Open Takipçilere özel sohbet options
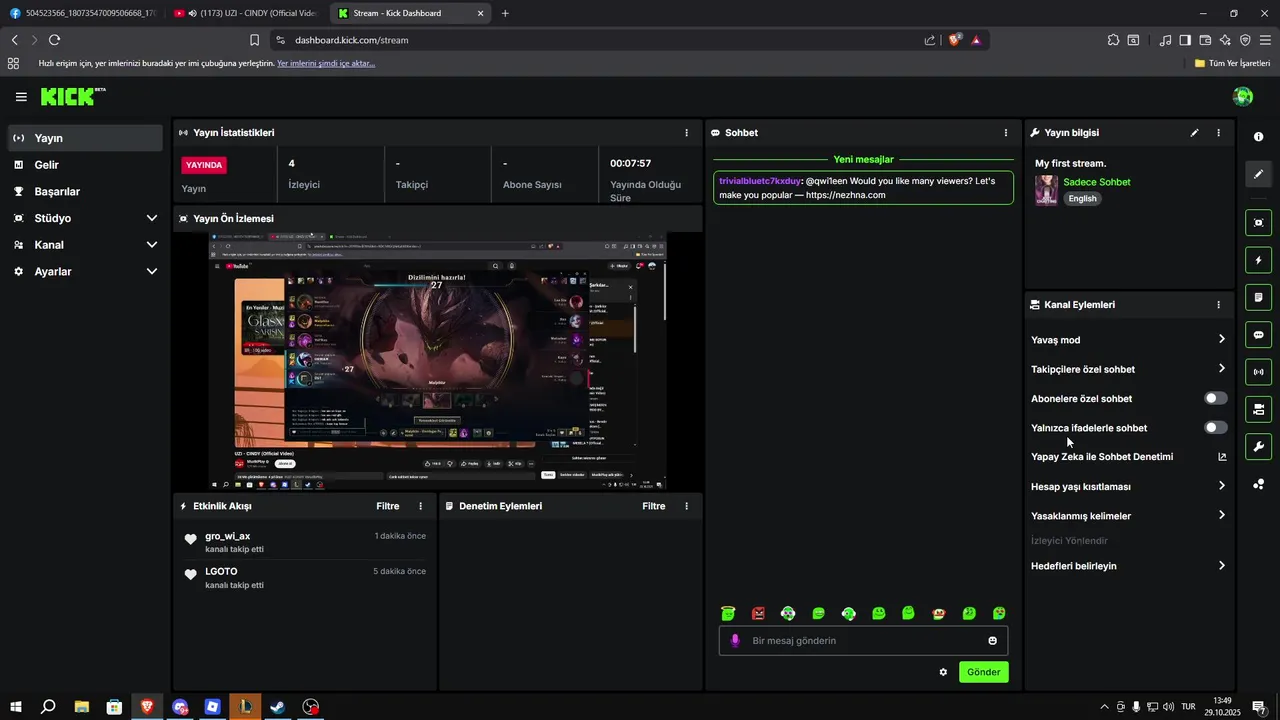 pos(1128,369)
